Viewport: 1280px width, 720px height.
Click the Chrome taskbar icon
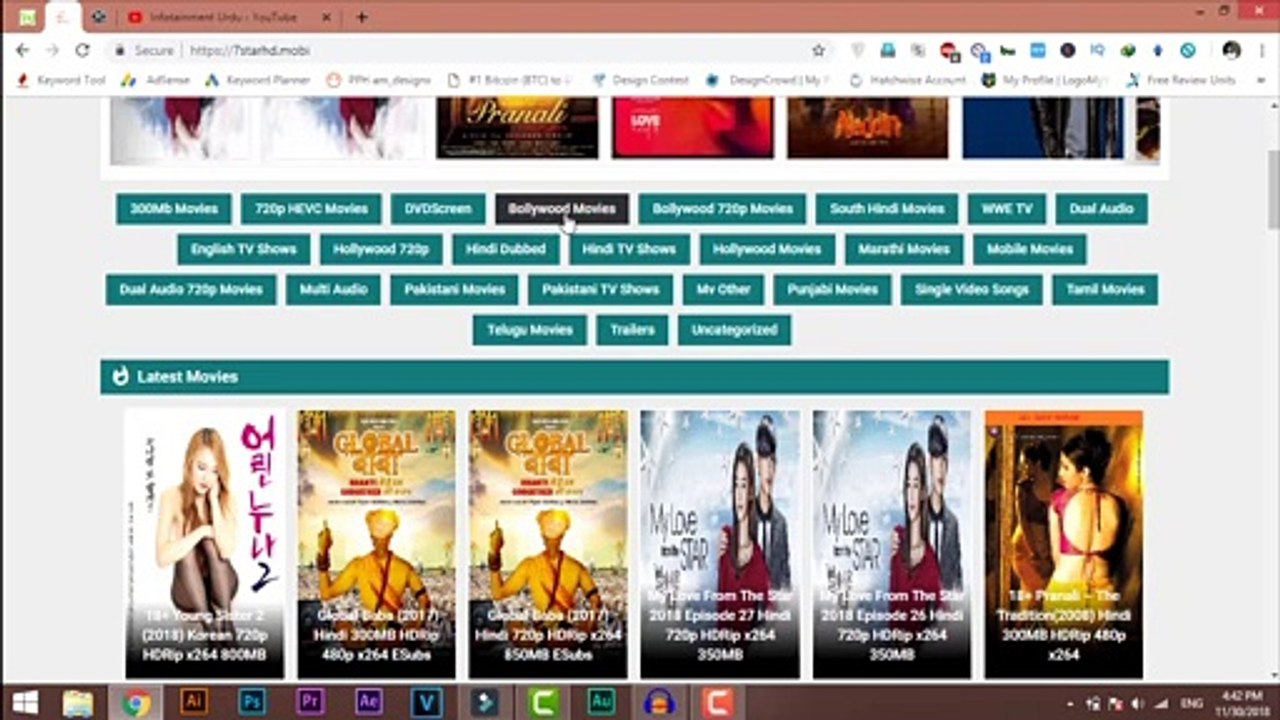pos(136,703)
